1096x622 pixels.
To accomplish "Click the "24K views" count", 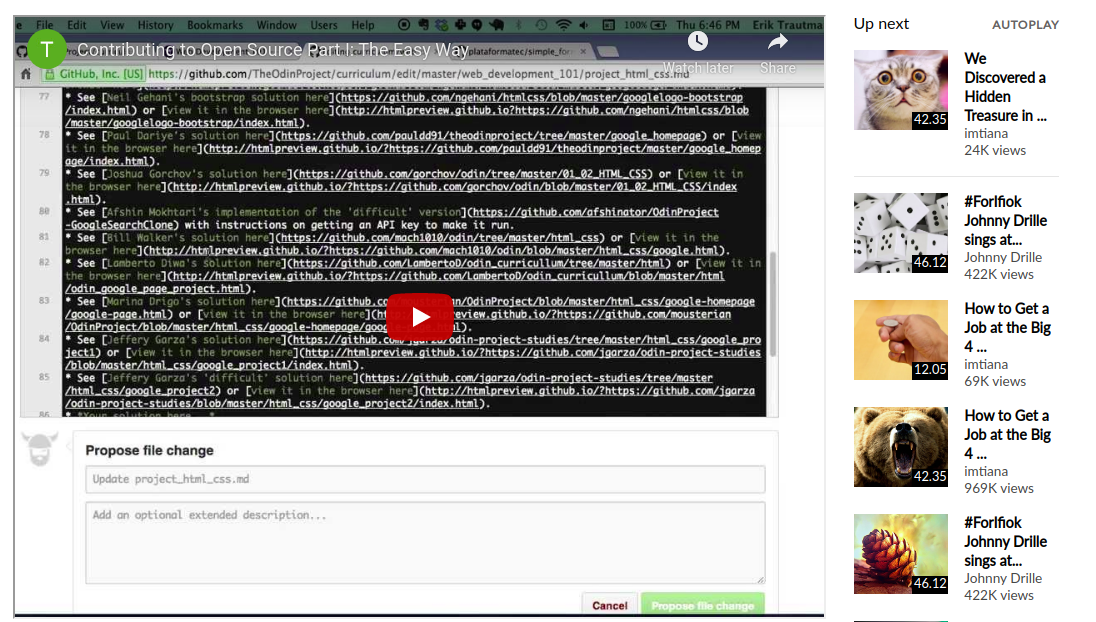I will click(995, 150).
